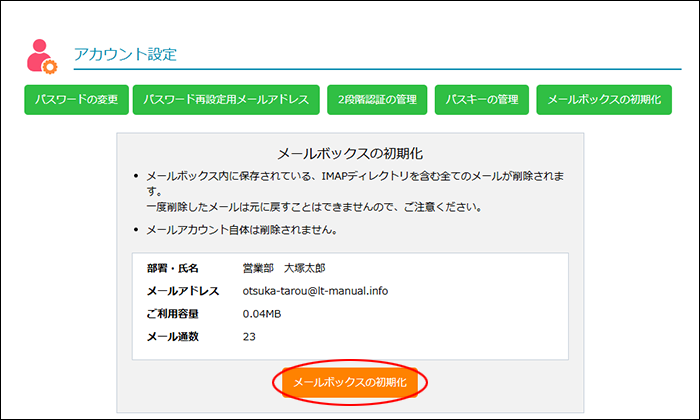Open パスワード再設定用メールアドレス settings
The height and width of the screenshot is (420, 700).
coord(228,100)
